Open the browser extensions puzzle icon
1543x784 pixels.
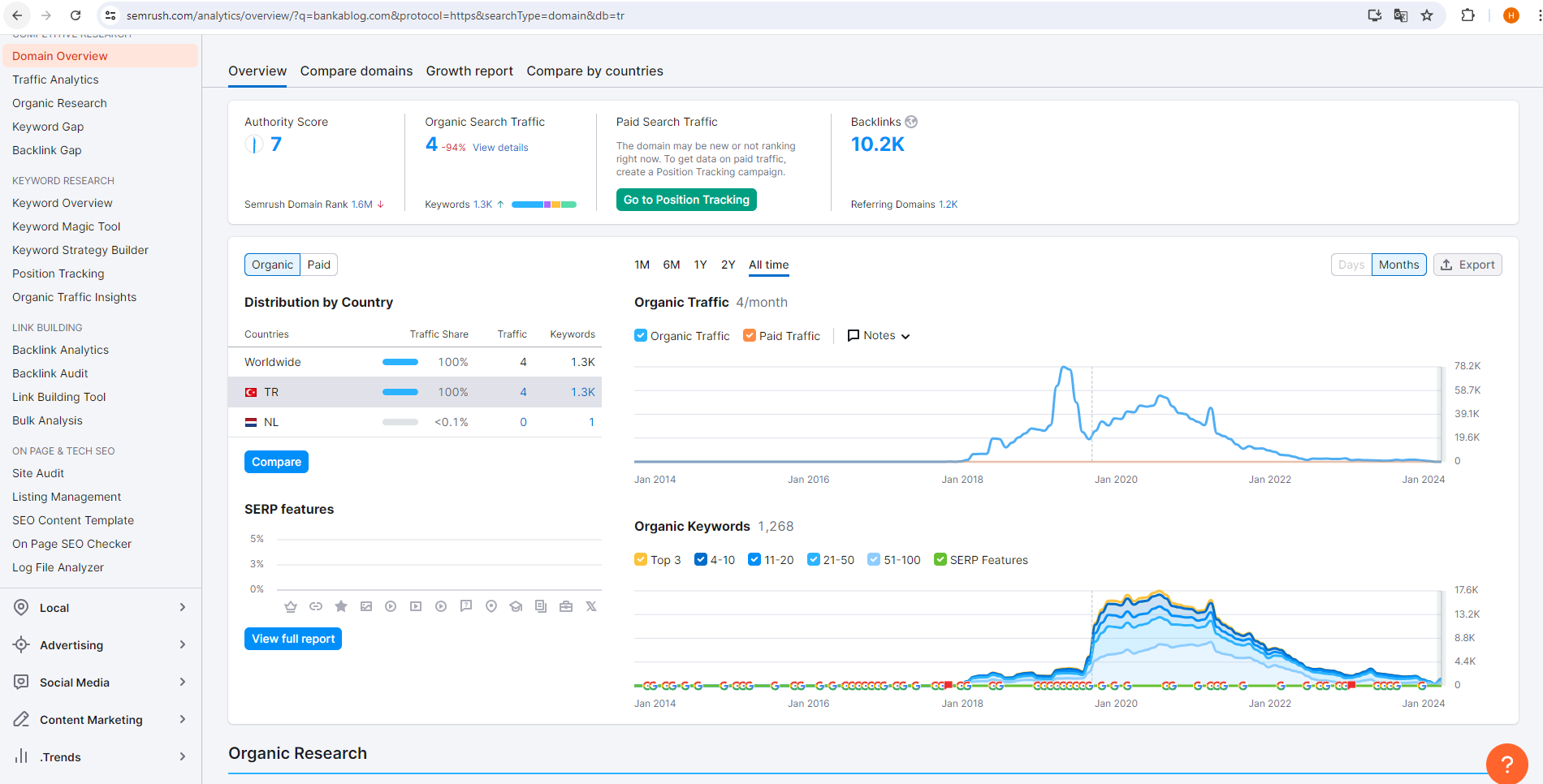tap(1467, 15)
